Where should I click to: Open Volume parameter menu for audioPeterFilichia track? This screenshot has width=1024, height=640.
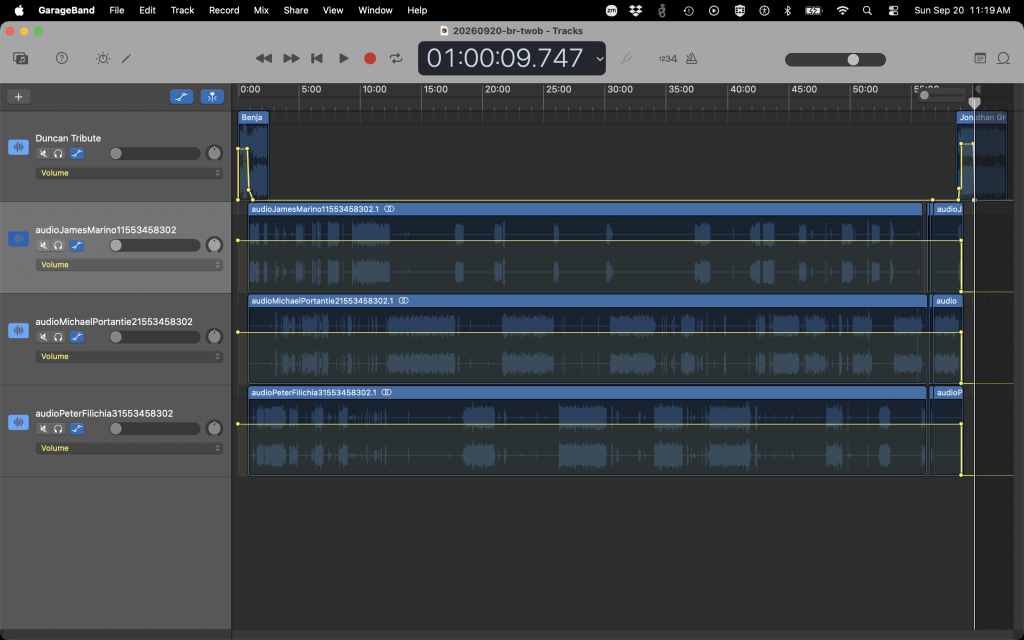click(129, 448)
